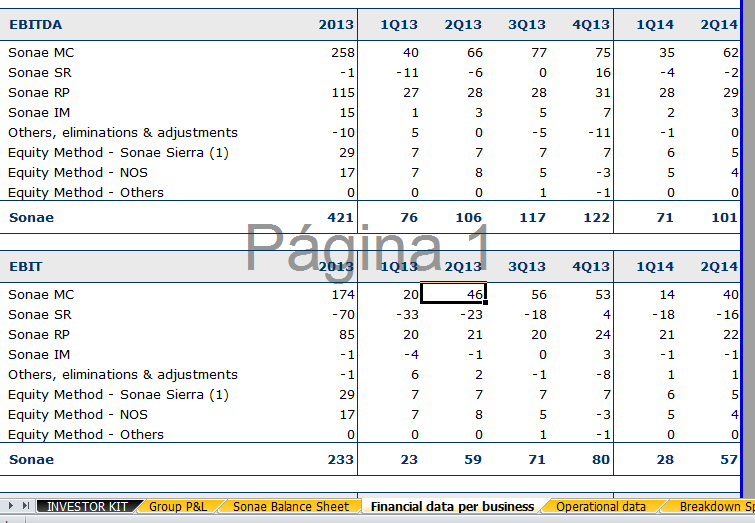Select Sonae SR label in EBITDA table
Screen dimensions: 755x523
pyautogui.click(x=39, y=73)
